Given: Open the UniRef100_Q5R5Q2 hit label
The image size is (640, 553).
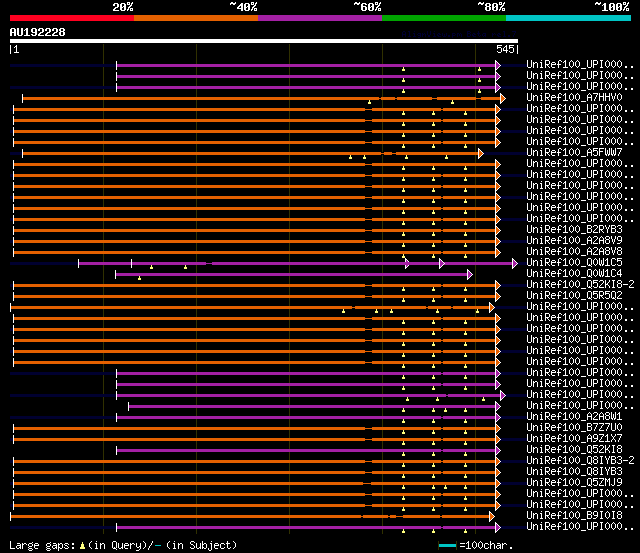Looking at the screenshot, I should pos(574,295).
